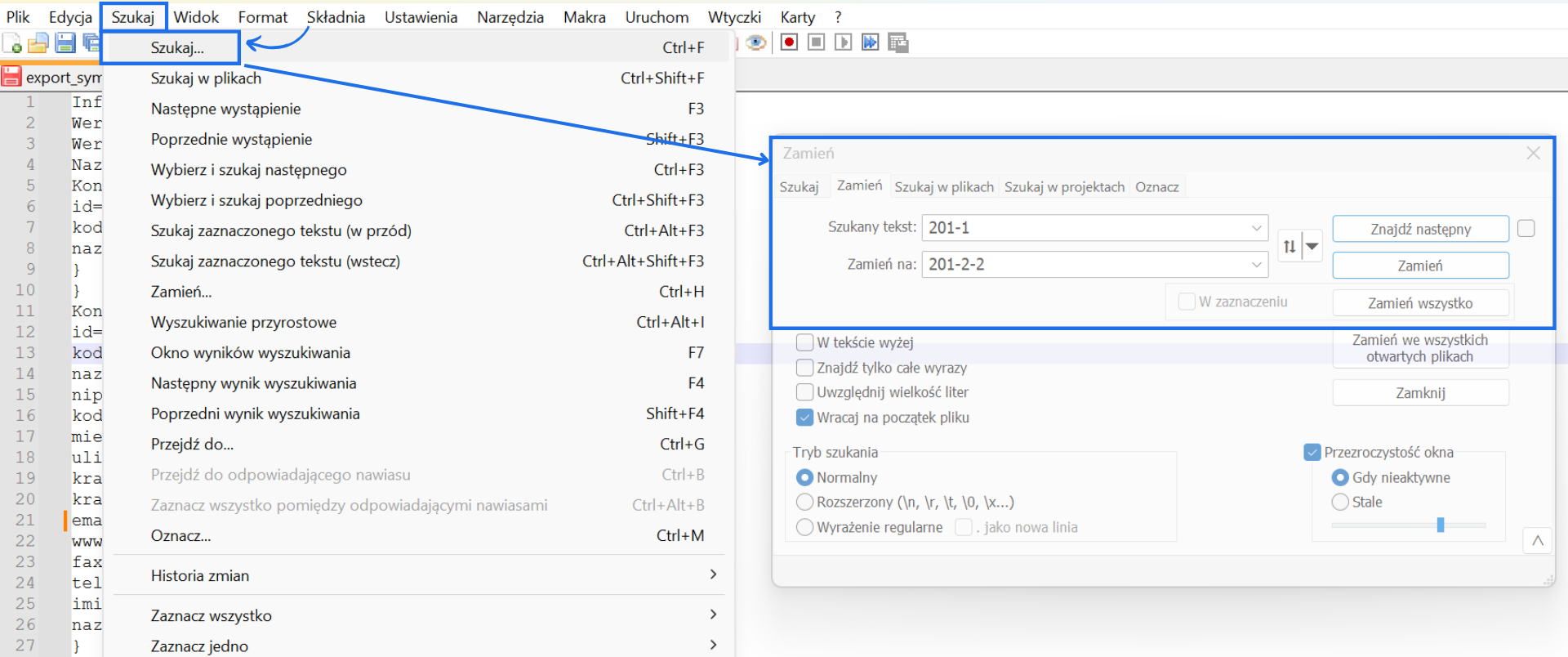This screenshot has height=657, width=1568.
Task: Click the Open file folder icon
Action: (38, 43)
